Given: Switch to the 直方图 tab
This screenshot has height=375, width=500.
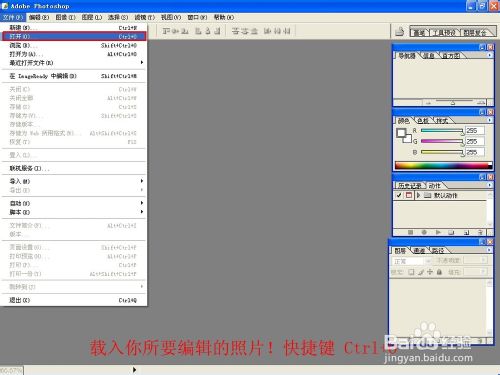Looking at the screenshot, I should pos(451,56).
